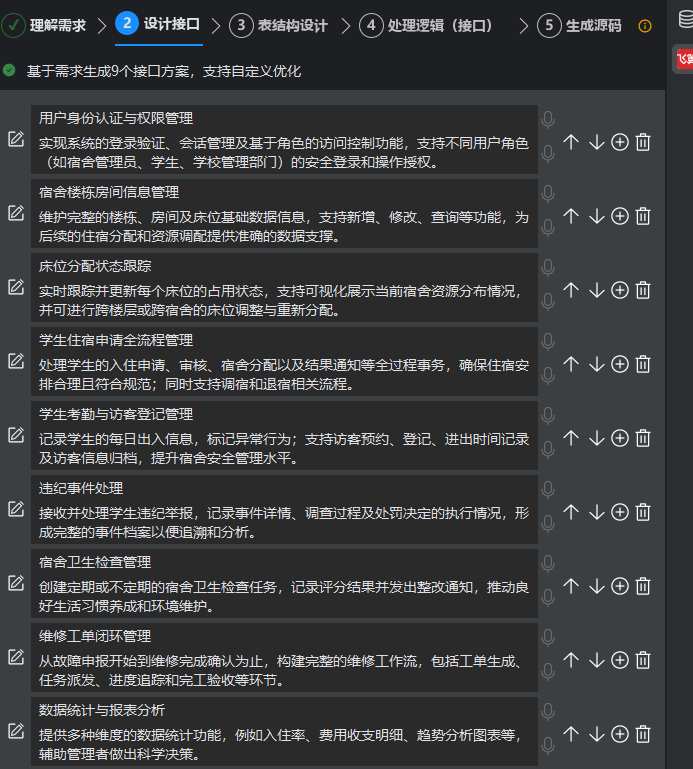Go to step 4 处理逻辑（接口）
This screenshot has width=693, height=769.
(x=426, y=25)
